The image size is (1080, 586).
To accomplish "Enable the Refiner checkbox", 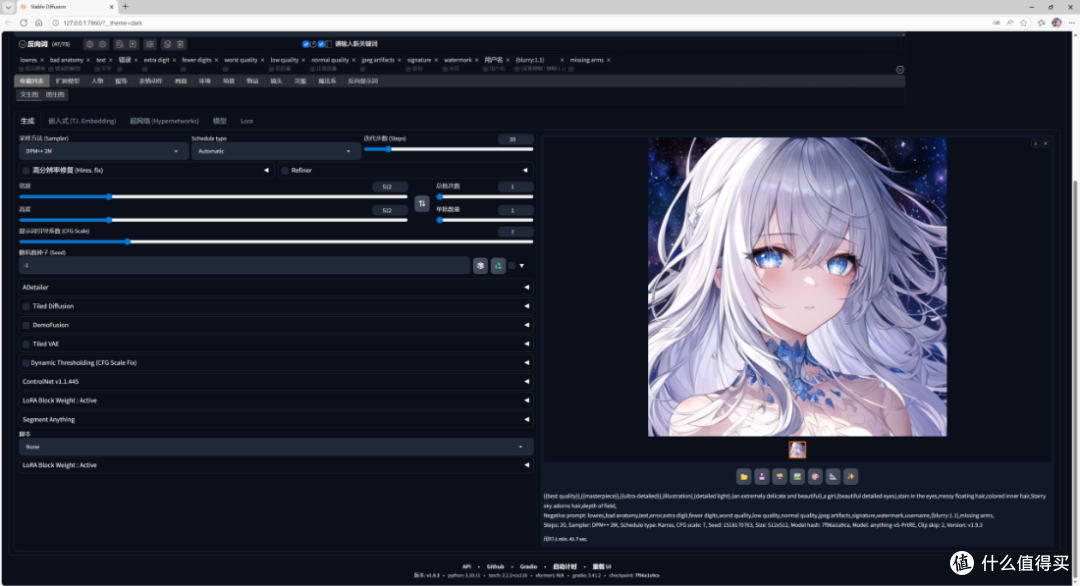I will tap(285, 170).
